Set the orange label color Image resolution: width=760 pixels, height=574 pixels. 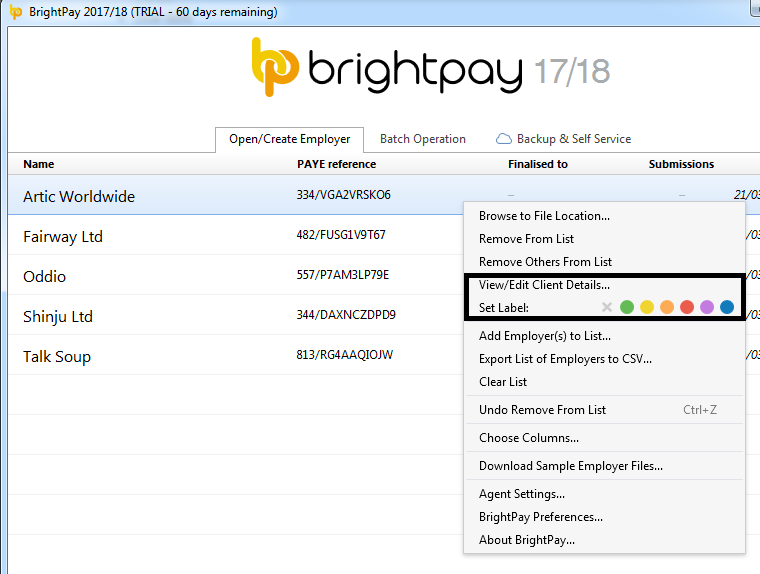pyautogui.click(x=667, y=307)
